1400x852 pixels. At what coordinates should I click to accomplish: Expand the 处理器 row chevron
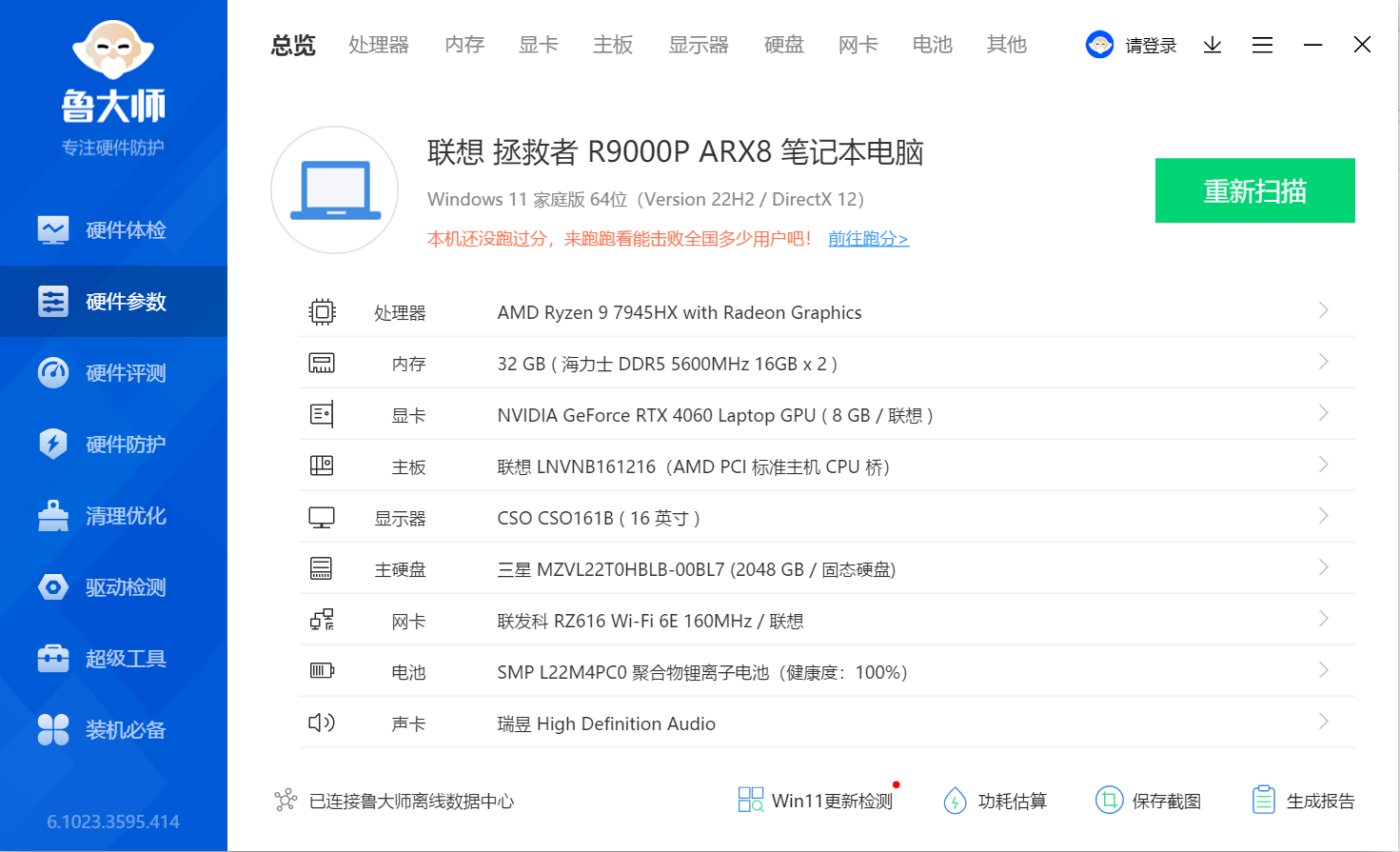click(1323, 310)
